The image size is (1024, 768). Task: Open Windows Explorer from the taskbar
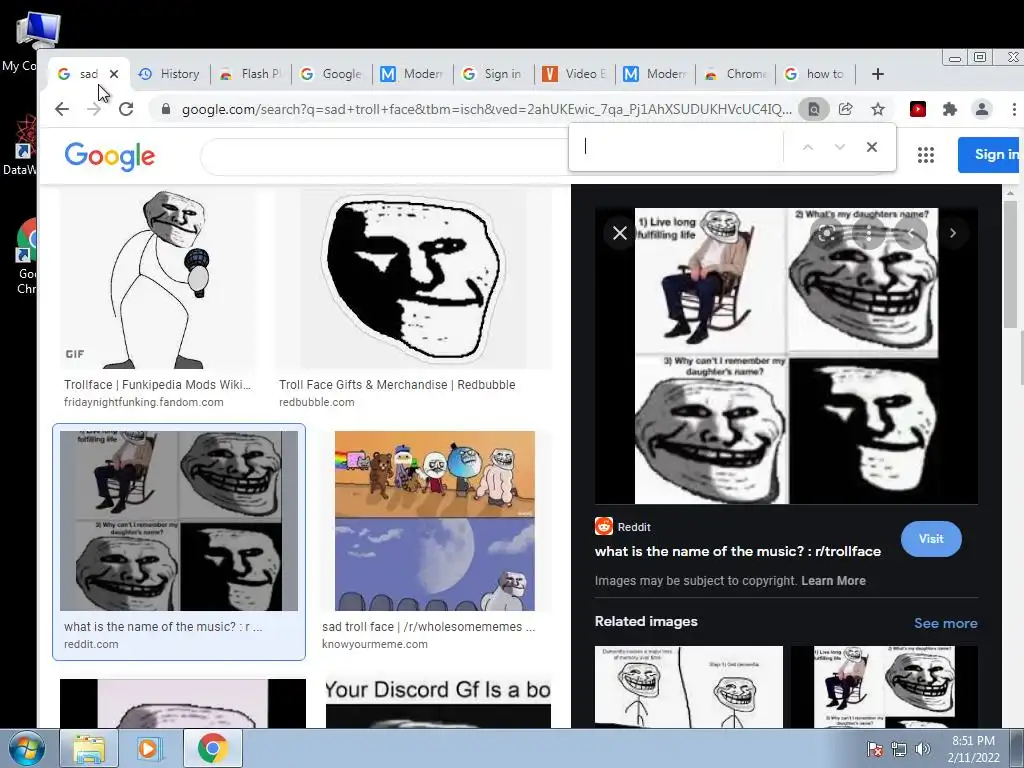coord(89,748)
